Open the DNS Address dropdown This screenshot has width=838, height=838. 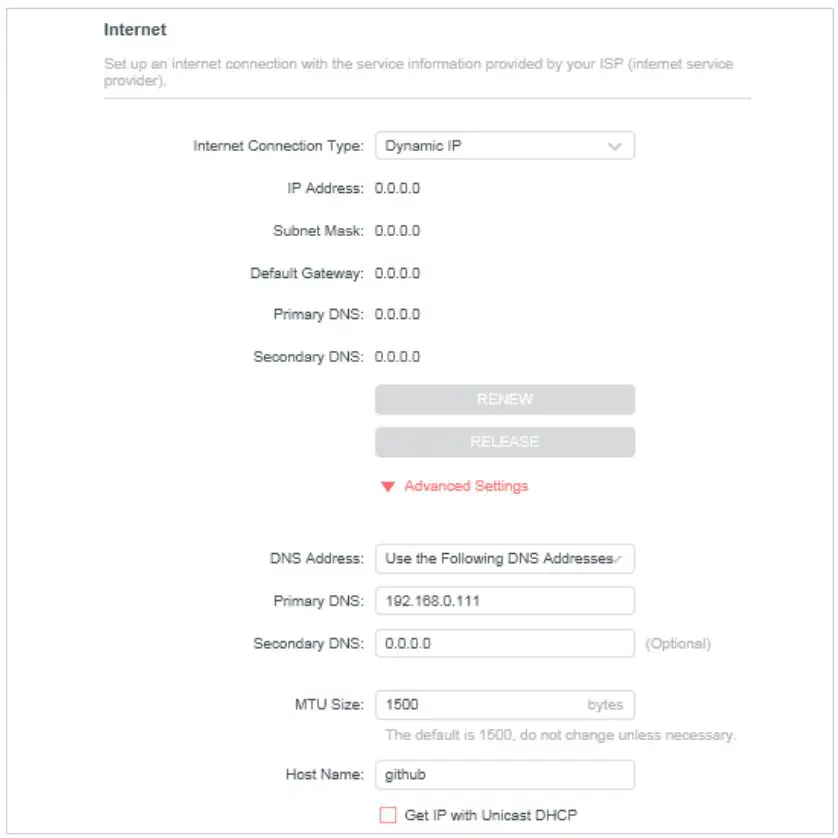[x=504, y=559]
